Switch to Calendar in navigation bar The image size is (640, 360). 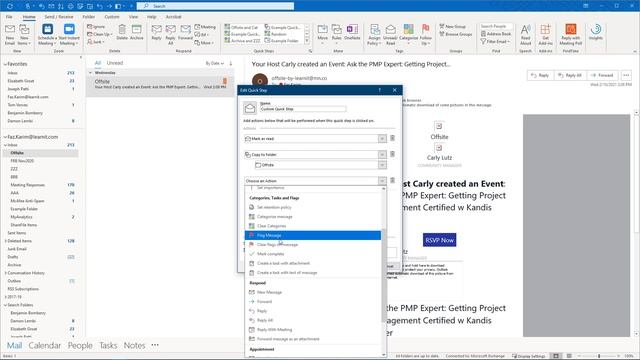(x=44, y=346)
